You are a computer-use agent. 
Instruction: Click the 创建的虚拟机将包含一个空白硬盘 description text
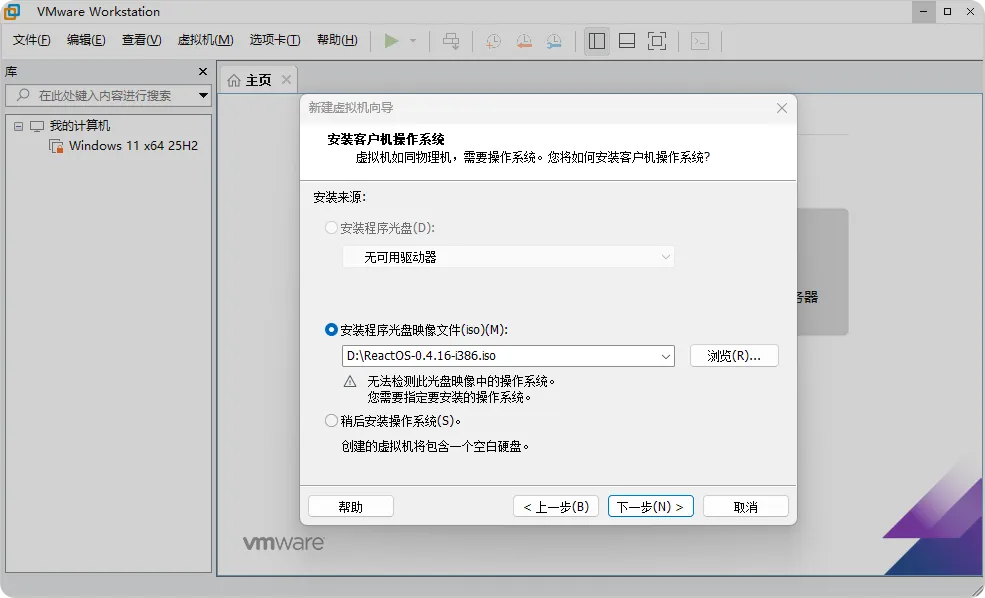pos(435,447)
